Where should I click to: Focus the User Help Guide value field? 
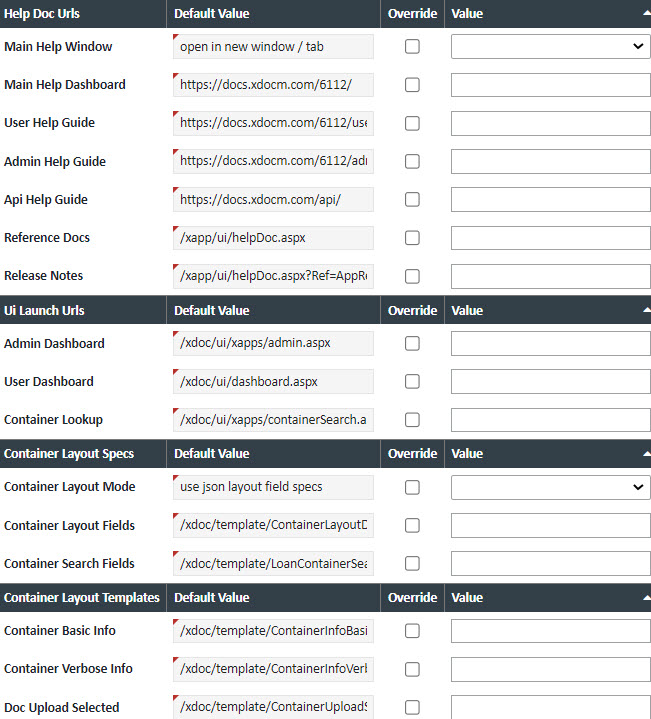click(x=550, y=123)
